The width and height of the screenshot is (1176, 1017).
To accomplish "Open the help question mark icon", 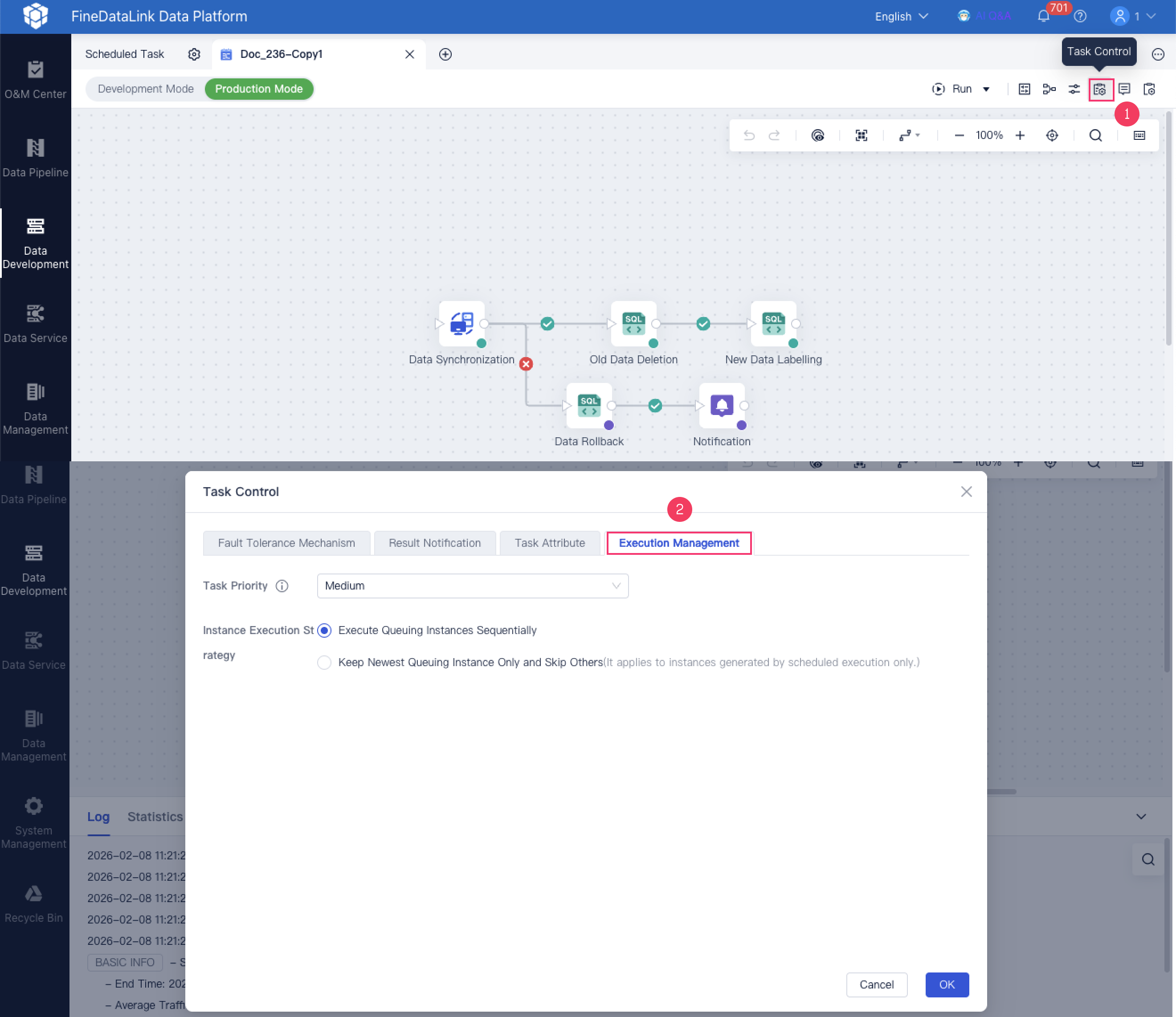I will click(x=1080, y=16).
